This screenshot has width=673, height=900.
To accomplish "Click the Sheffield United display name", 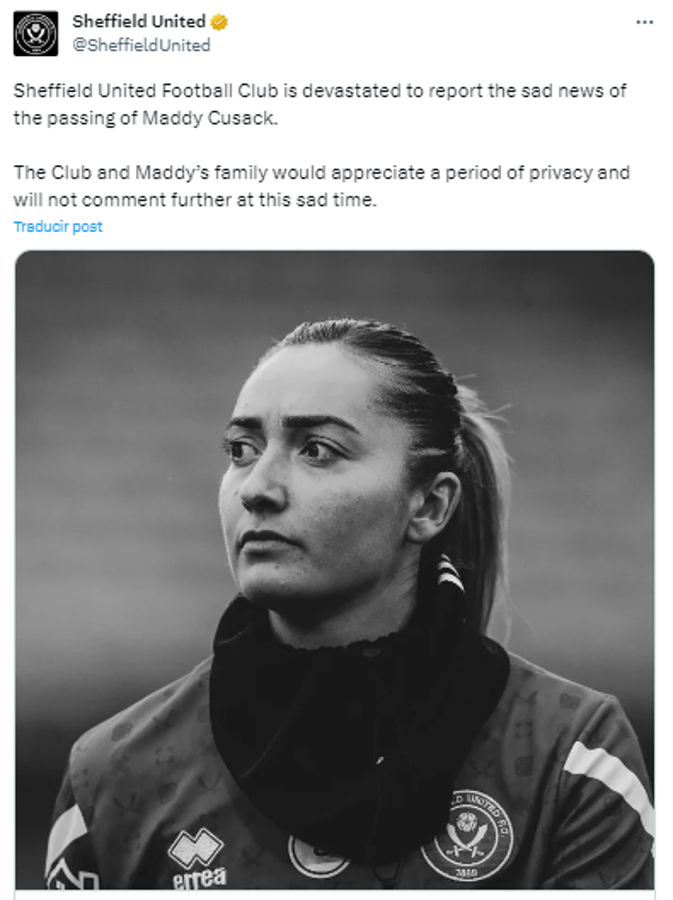I will tap(138, 22).
